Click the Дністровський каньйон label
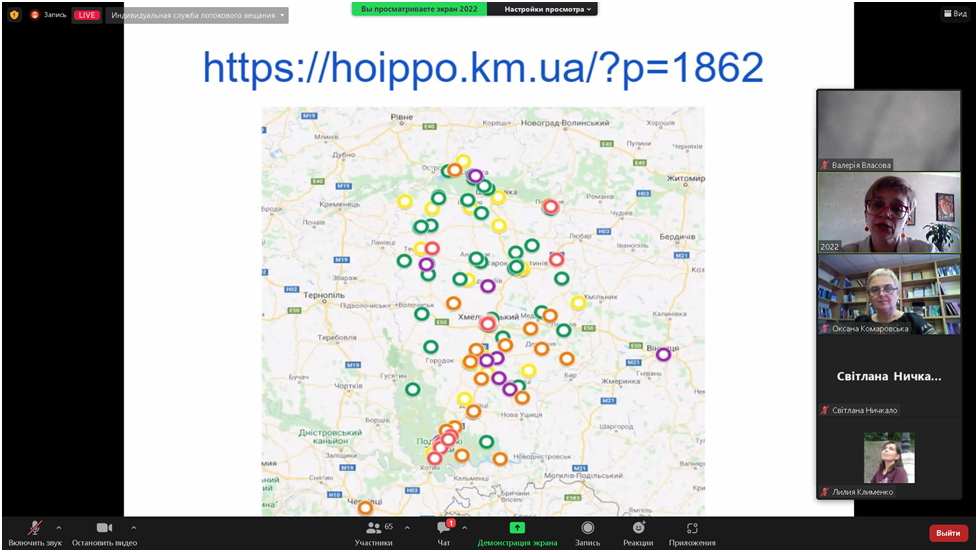978x552 pixels. (x=330, y=437)
